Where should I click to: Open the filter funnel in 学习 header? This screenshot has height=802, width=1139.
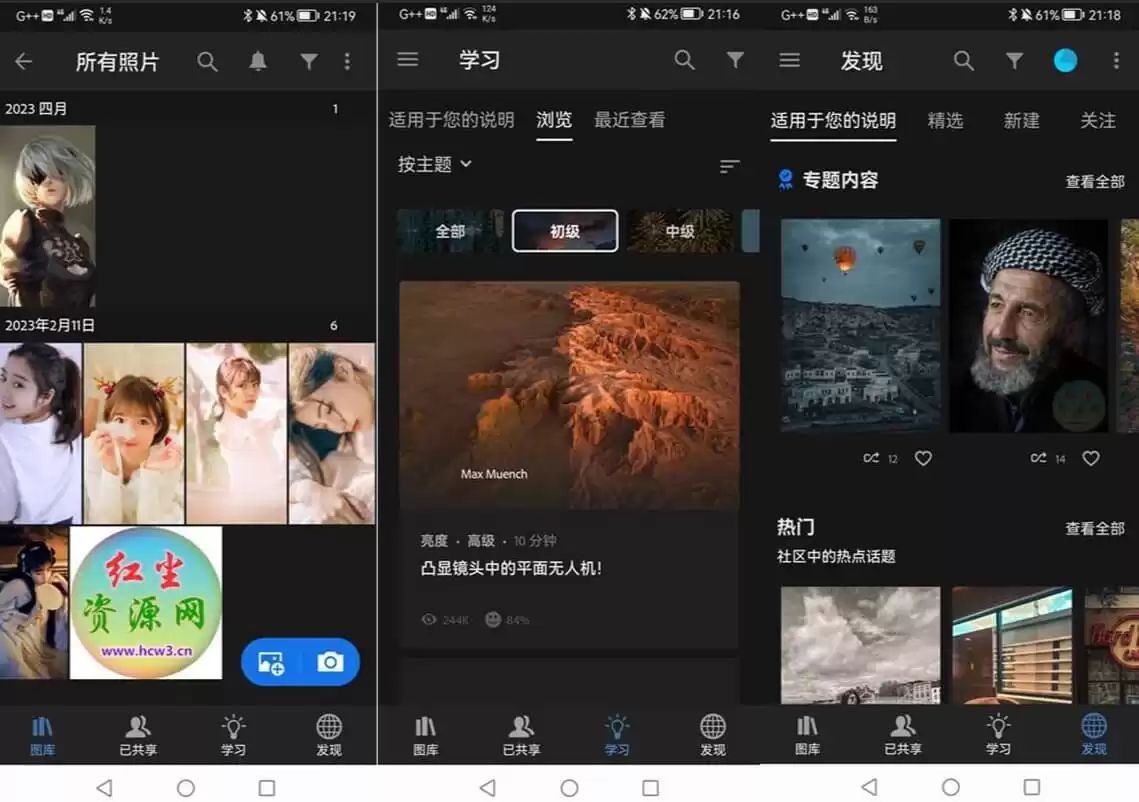tap(735, 60)
